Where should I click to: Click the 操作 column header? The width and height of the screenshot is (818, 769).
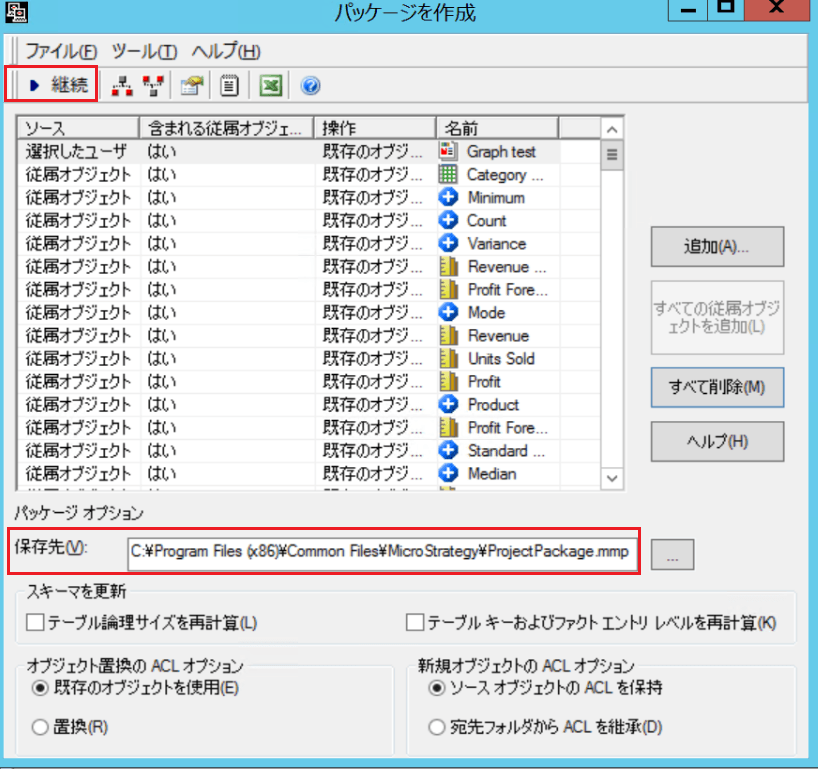(375, 128)
